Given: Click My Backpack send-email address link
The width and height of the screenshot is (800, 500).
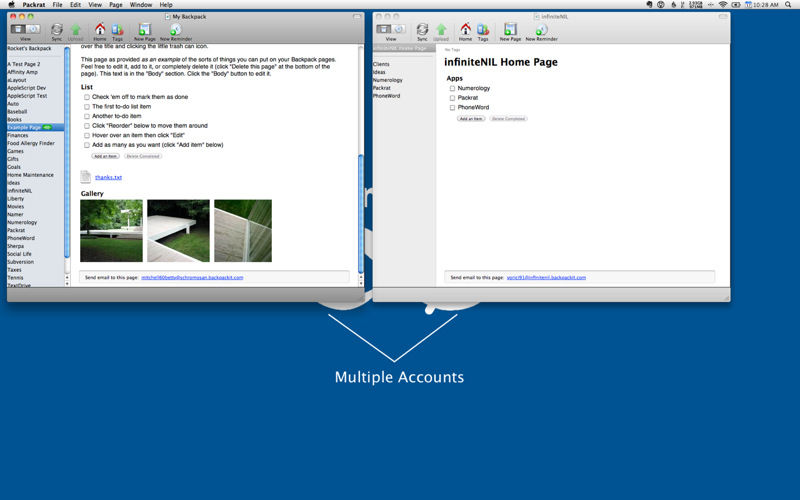Looking at the screenshot, I should tap(192, 278).
